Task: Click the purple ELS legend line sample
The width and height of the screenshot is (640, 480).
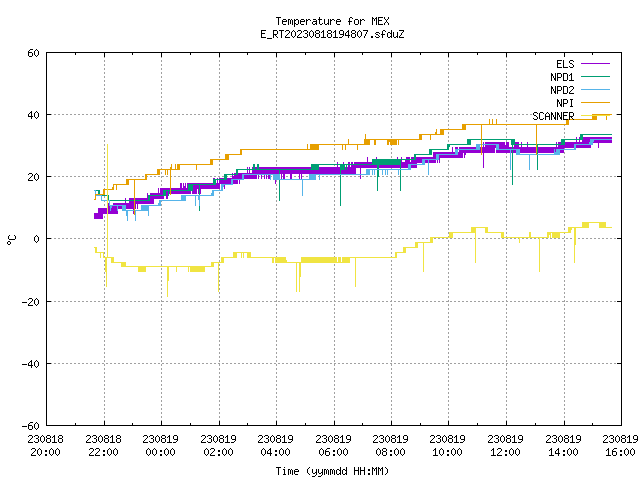Action: coord(596,64)
